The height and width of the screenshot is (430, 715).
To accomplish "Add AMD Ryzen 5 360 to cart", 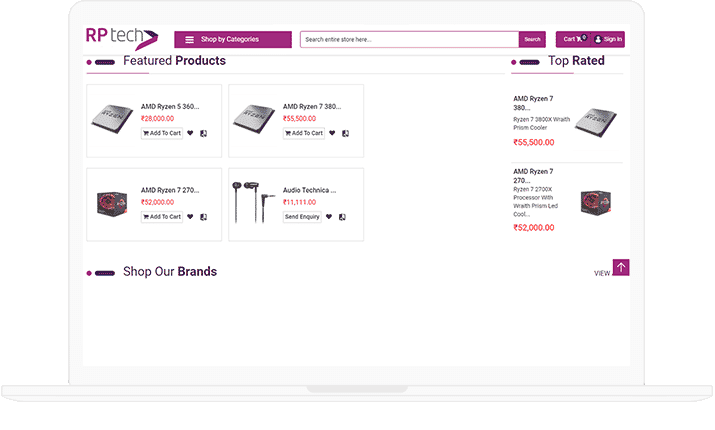I will tap(162, 133).
